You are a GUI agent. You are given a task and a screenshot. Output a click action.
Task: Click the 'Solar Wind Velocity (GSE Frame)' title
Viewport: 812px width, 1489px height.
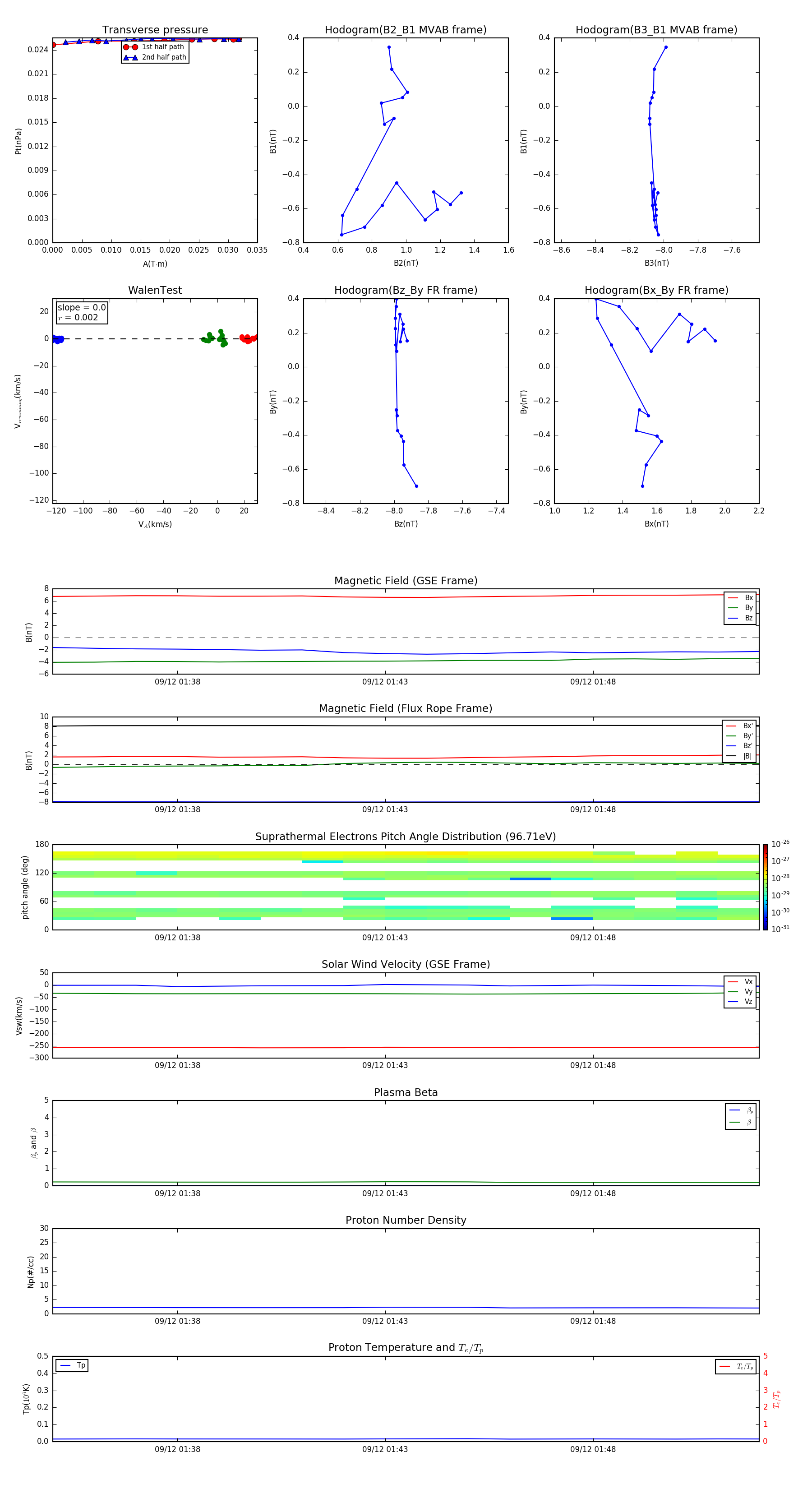(x=406, y=964)
